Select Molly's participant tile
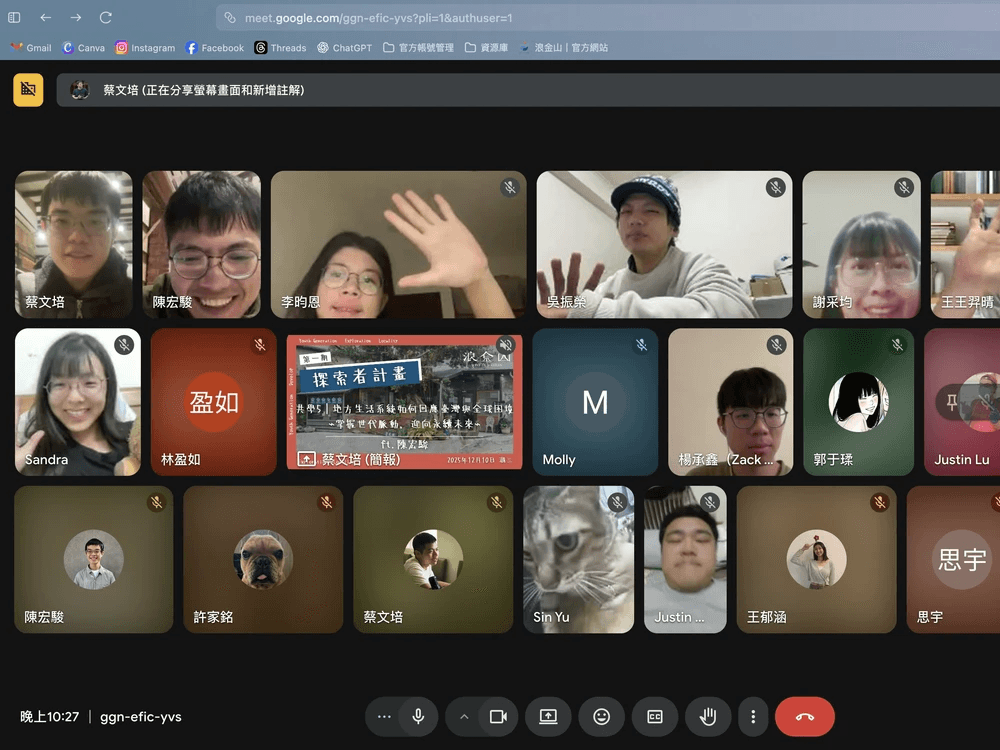The image size is (1000, 750). tap(595, 402)
